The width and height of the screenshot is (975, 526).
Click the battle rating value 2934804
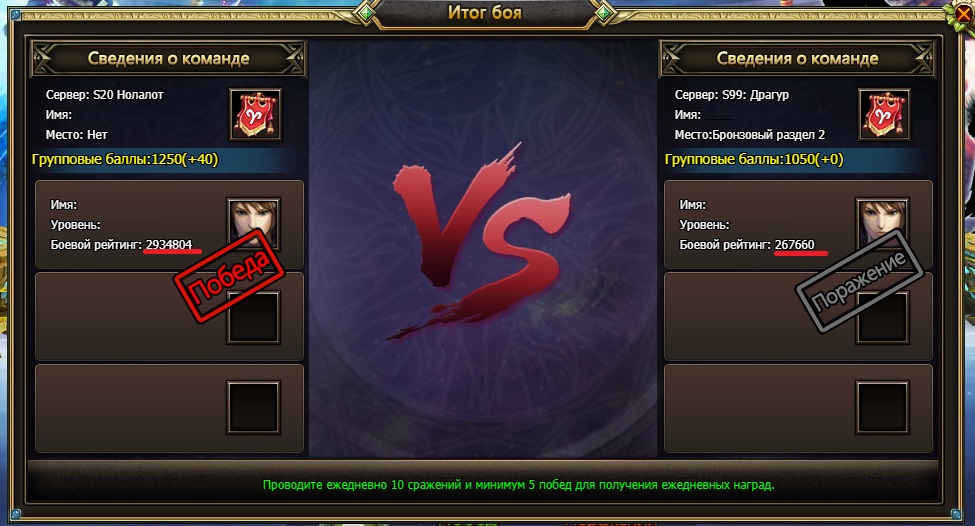169,244
